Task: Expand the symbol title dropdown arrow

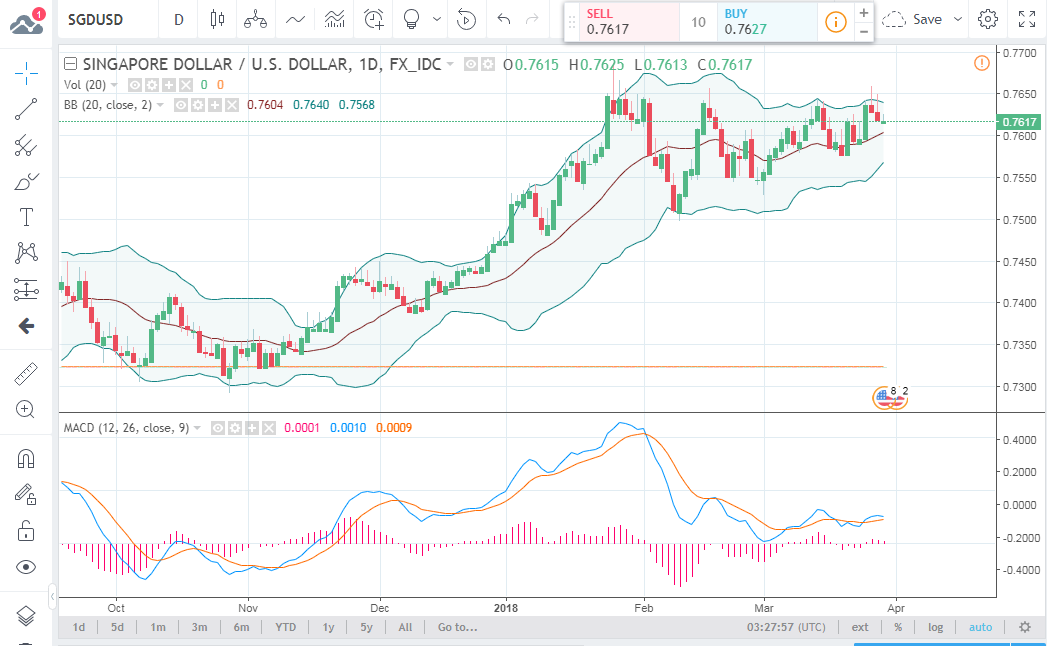Action: pyautogui.click(x=451, y=64)
